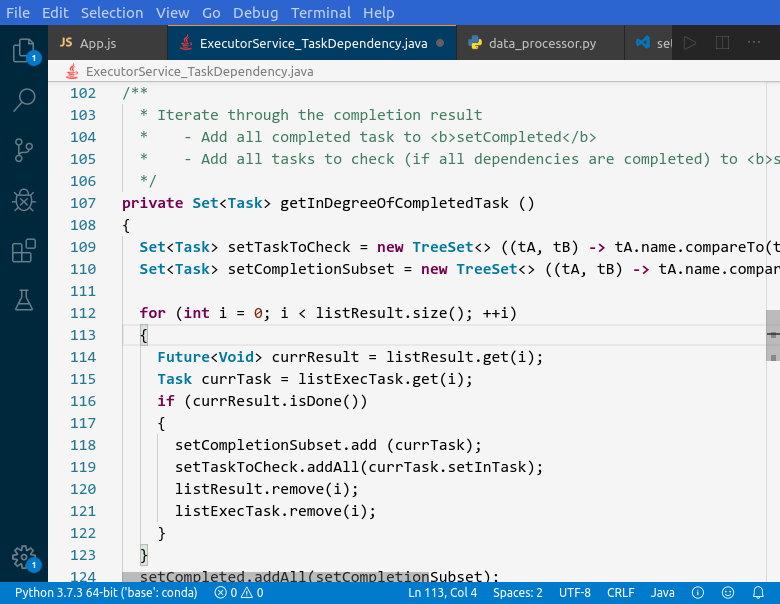Open the Extensions view icon
The width and height of the screenshot is (780, 604).
point(24,250)
